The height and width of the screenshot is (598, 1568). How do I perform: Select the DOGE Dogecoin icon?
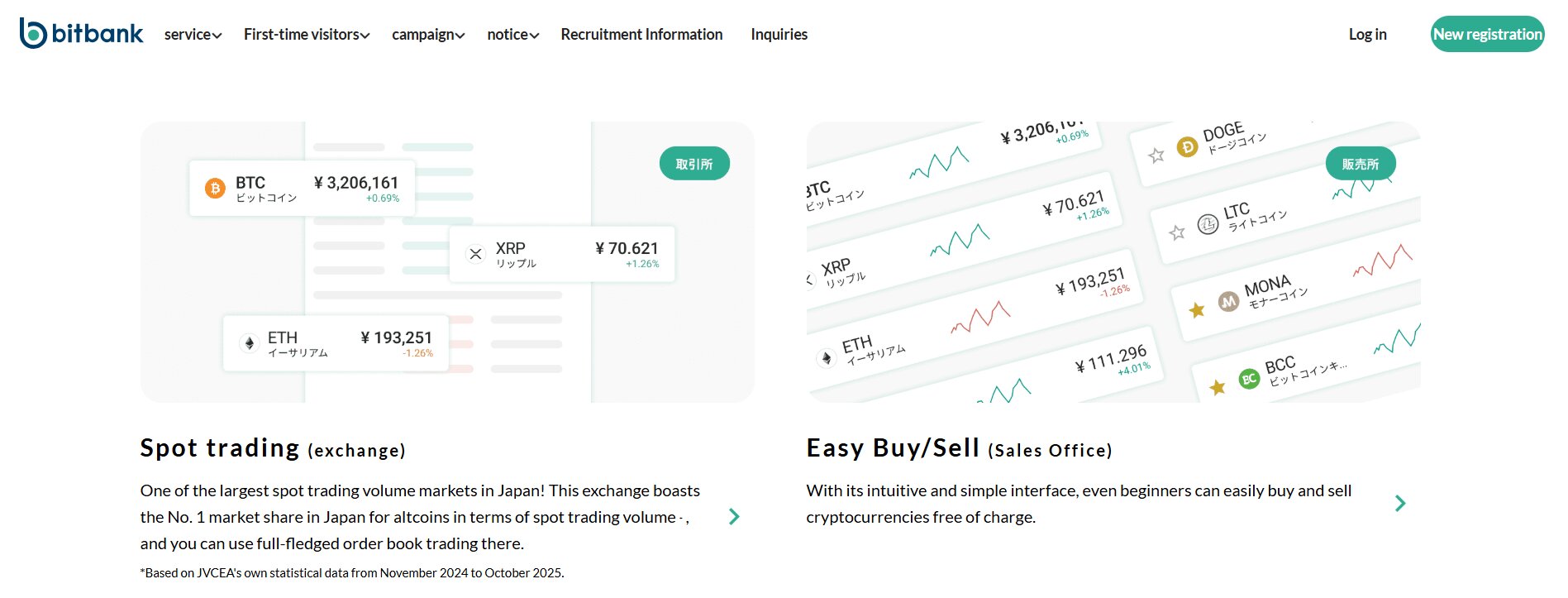(1186, 149)
